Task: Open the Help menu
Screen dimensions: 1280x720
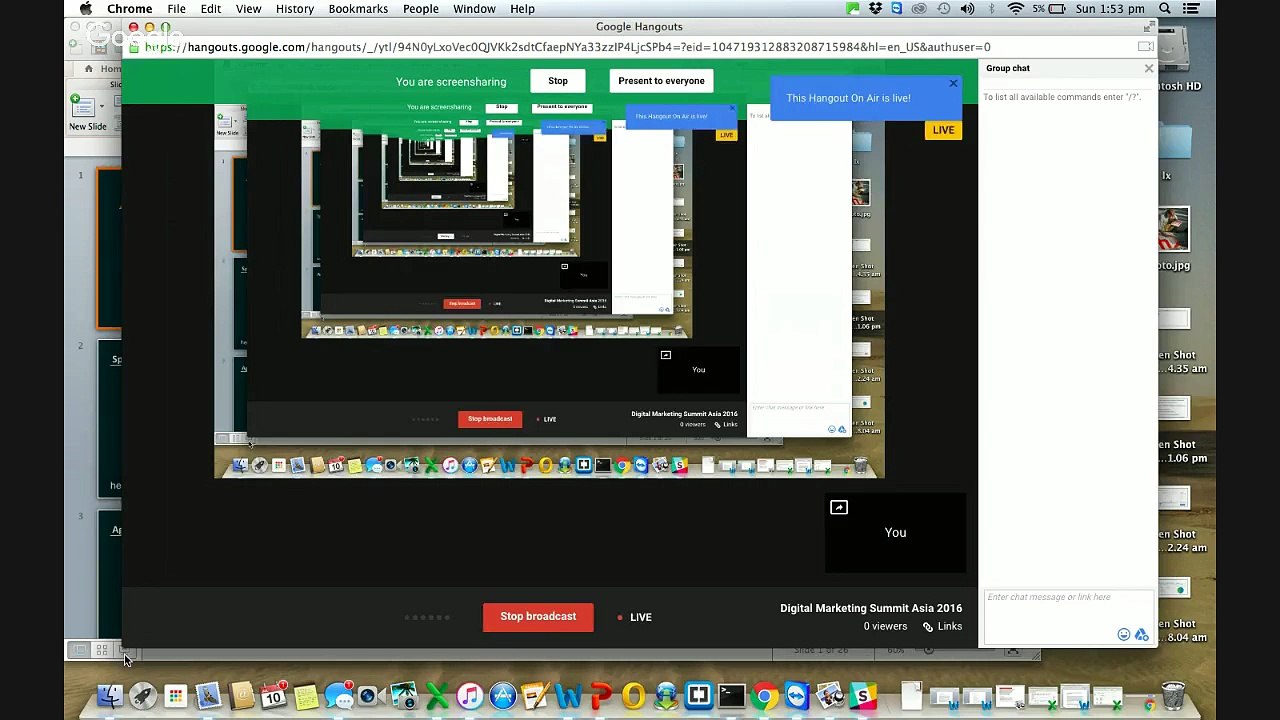Action: pos(522,9)
